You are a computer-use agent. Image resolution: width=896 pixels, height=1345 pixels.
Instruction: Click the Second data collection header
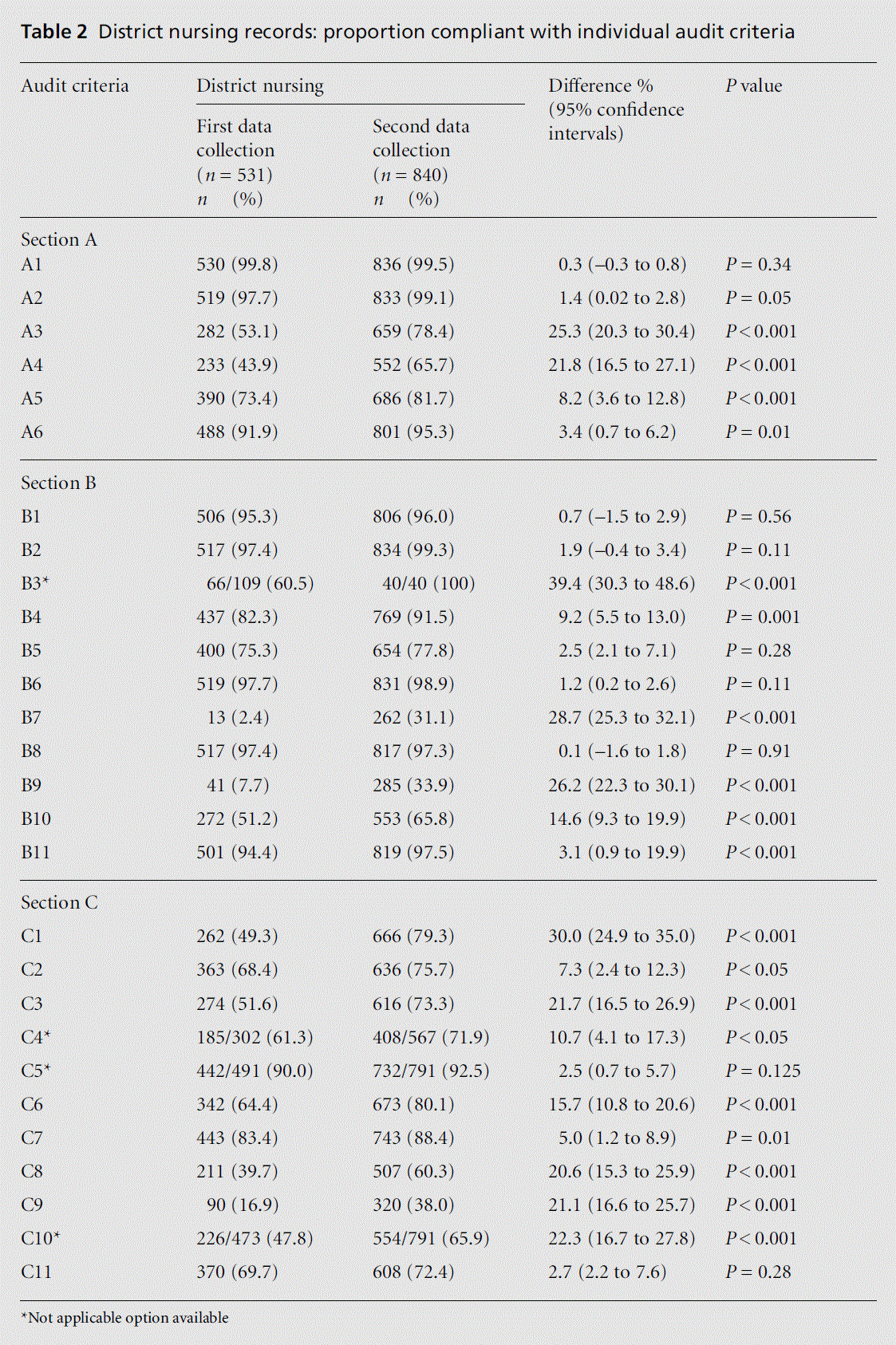point(420,138)
